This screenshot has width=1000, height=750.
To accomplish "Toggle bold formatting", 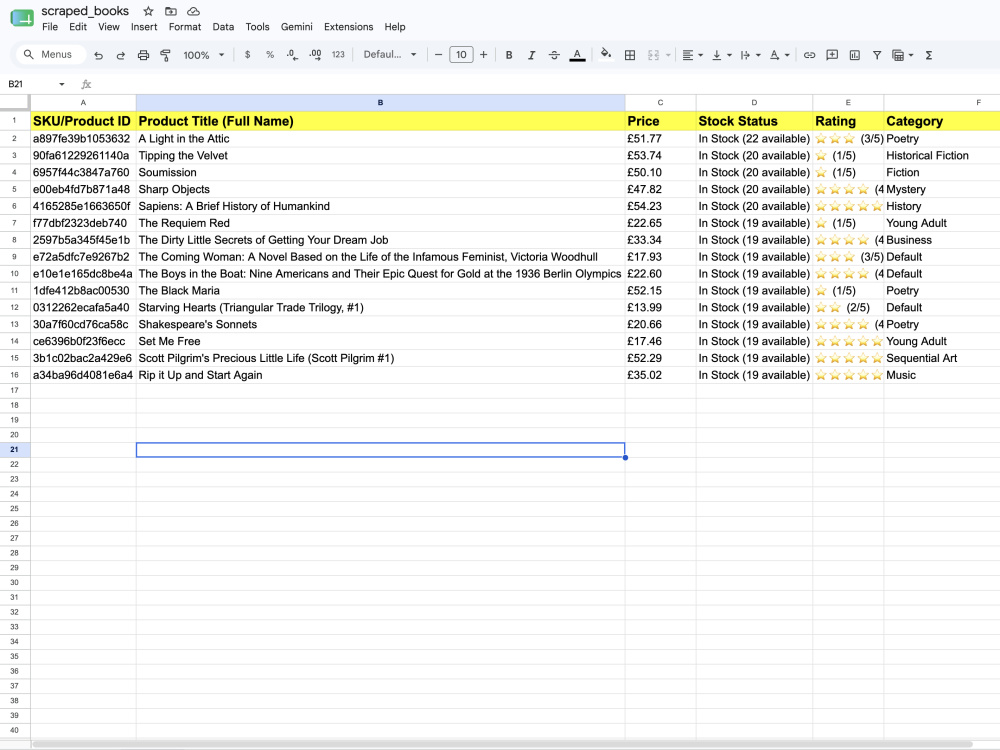I will point(509,55).
